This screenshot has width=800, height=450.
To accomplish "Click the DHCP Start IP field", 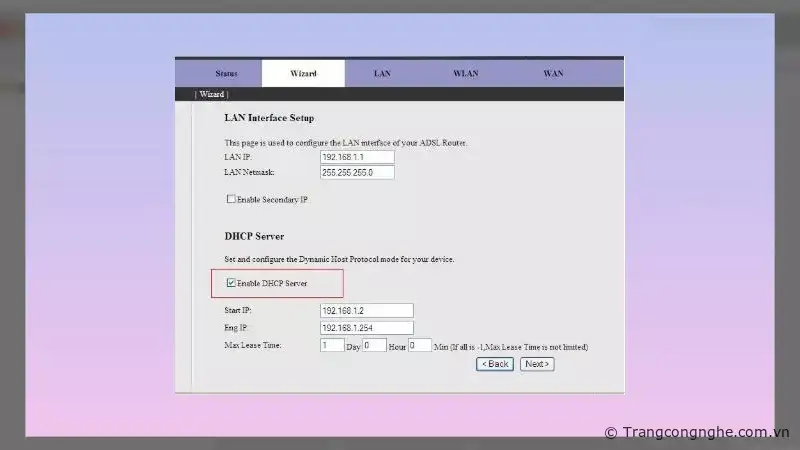I will (366, 311).
